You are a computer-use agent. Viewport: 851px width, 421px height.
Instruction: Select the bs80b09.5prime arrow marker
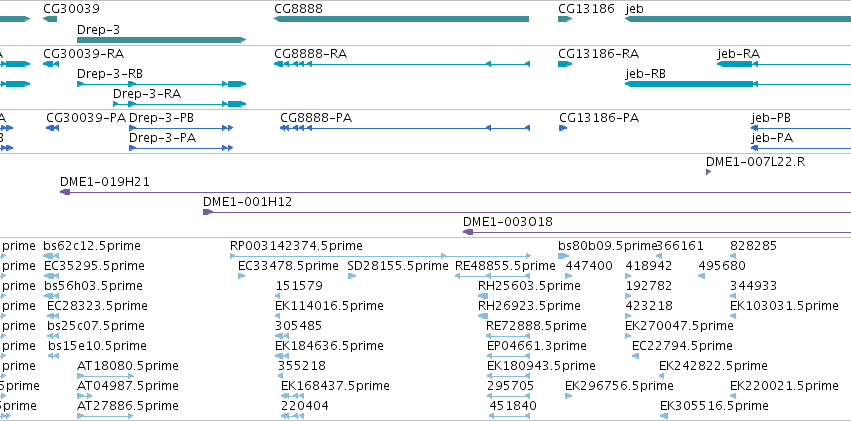[563, 256]
